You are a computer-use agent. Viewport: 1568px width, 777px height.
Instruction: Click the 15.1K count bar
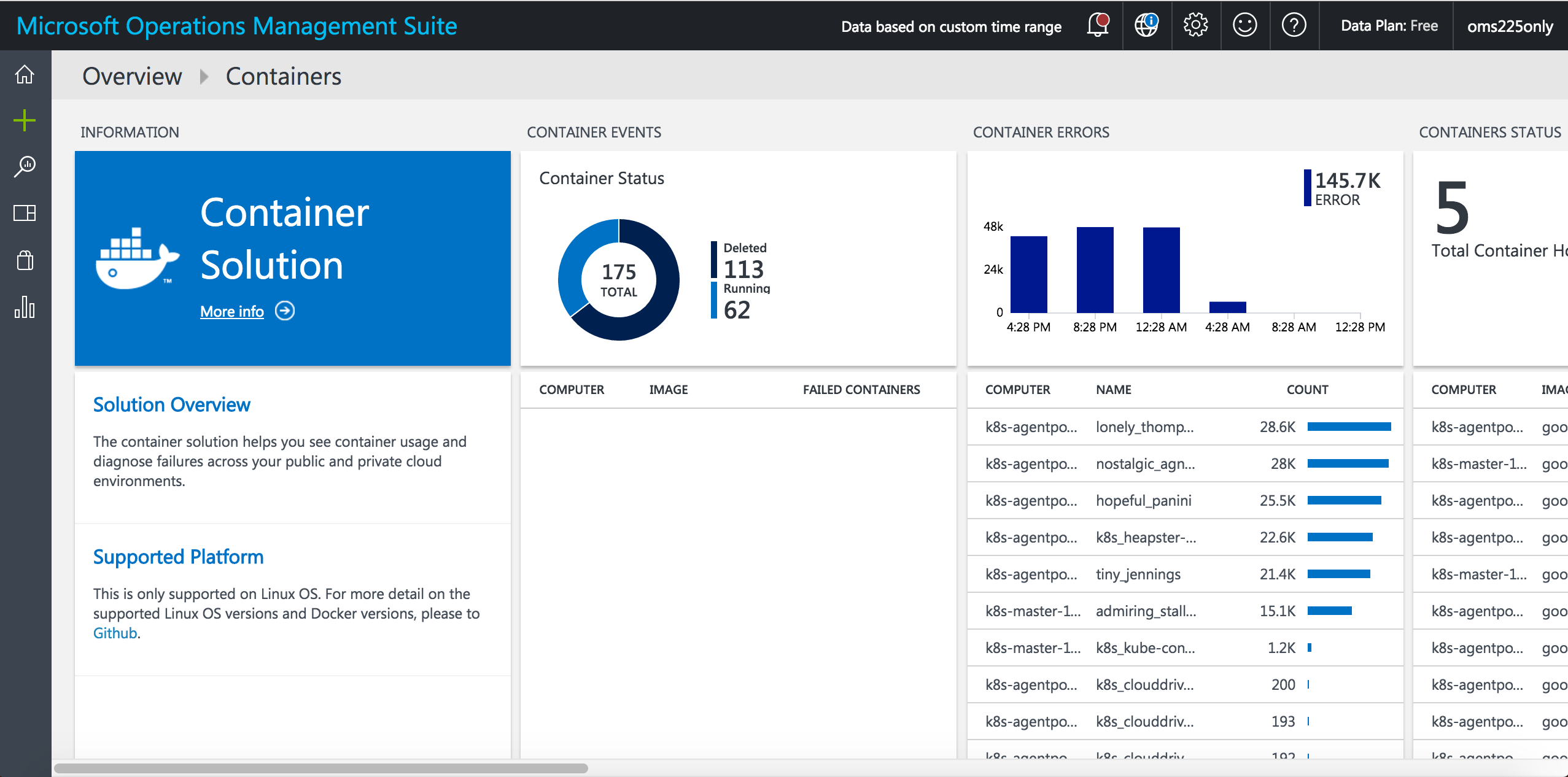click(1330, 611)
